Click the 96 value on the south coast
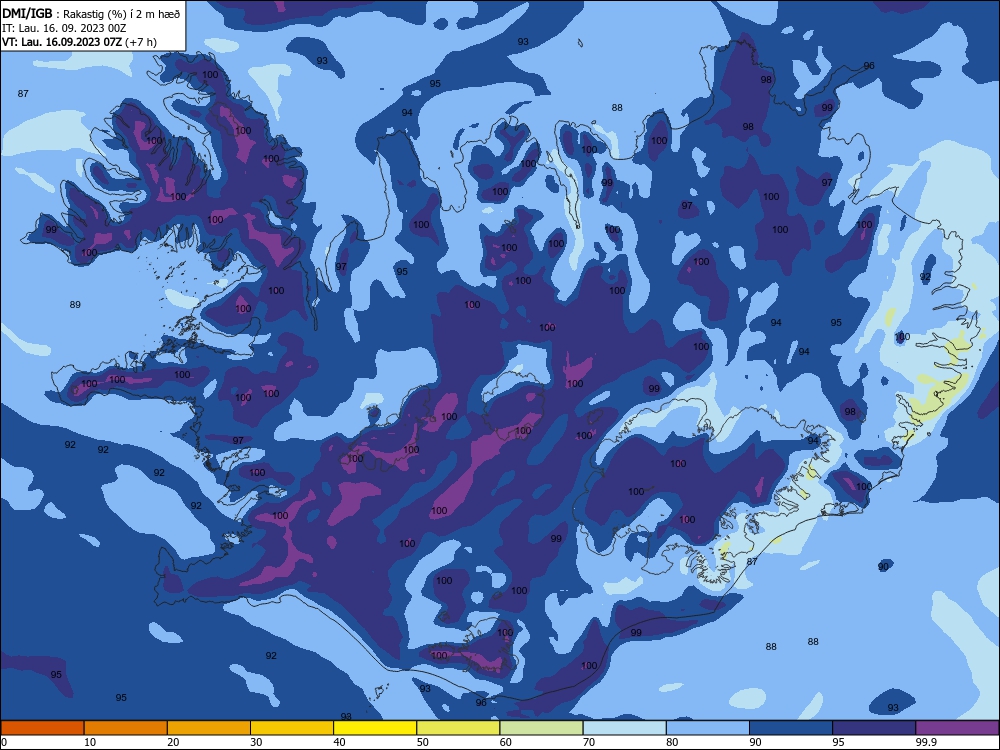The image size is (1000, 750). pyautogui.click(x=481, y=702)
